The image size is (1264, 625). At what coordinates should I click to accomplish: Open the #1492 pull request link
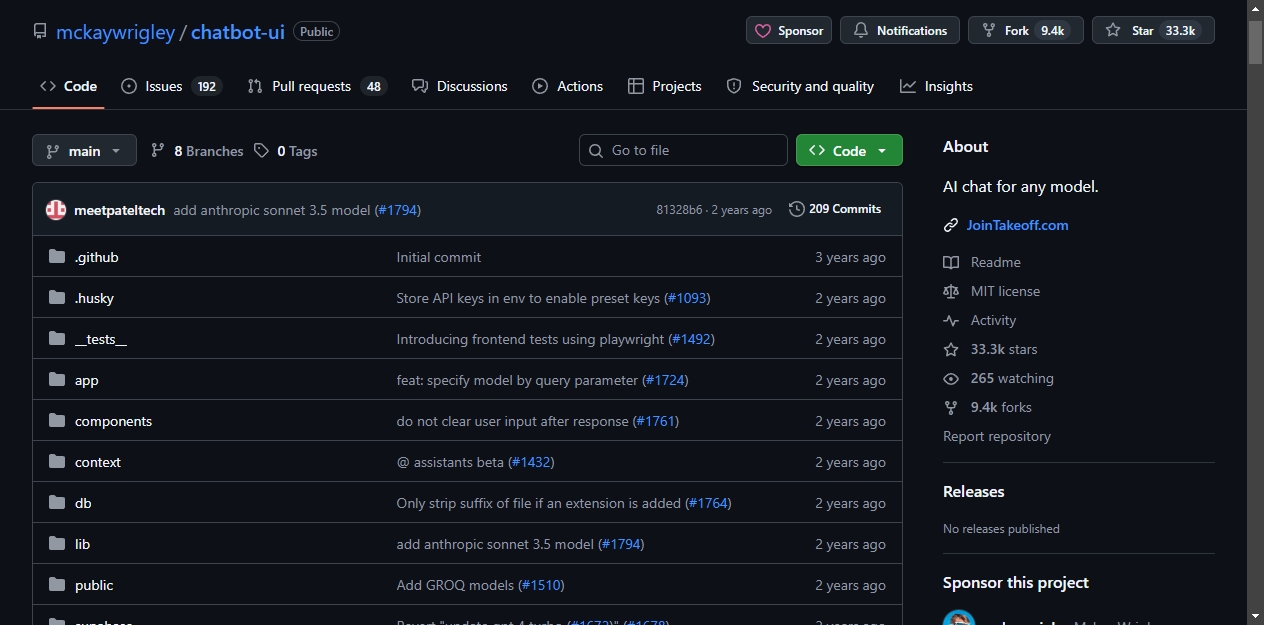click(691, 339)
